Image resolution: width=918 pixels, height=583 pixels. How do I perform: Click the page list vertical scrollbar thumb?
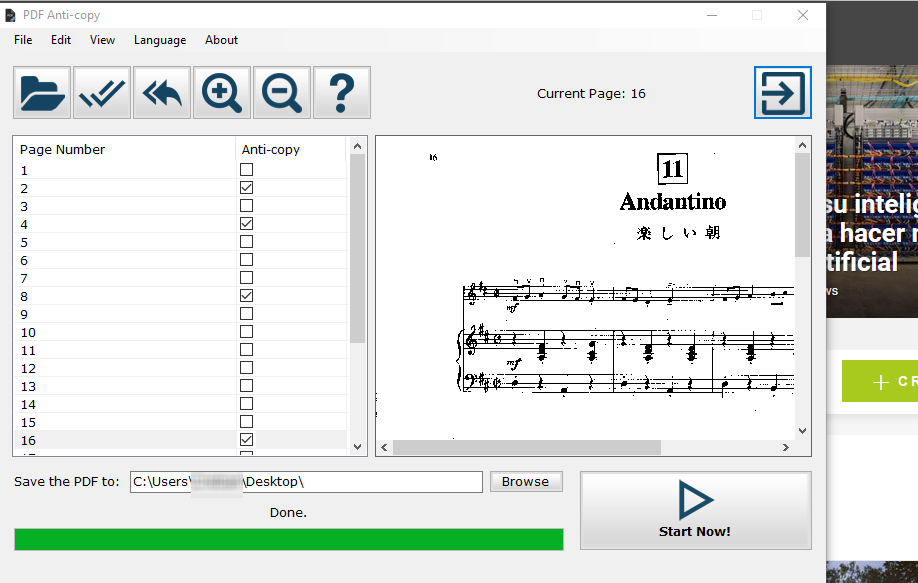[357, 248]
